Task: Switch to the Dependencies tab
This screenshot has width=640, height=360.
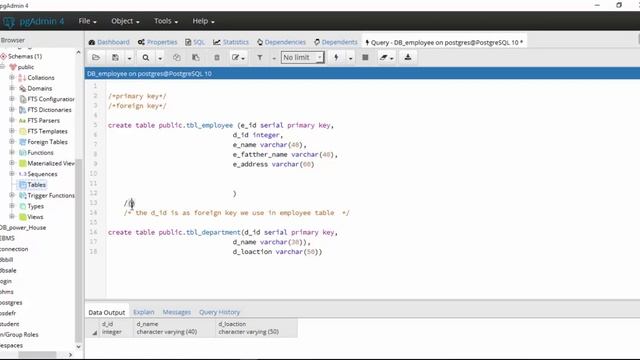Action: pos(282,42)
